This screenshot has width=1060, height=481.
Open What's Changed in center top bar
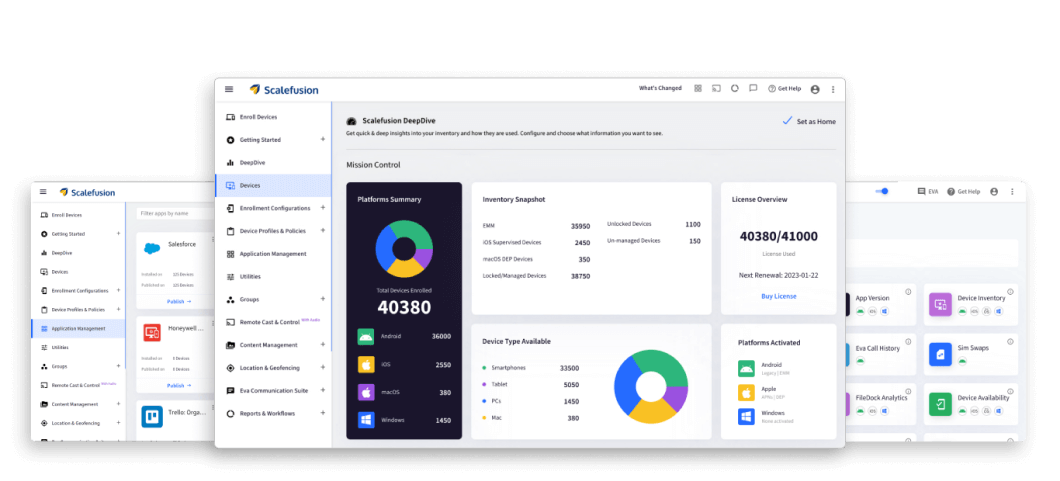point(660,88)
